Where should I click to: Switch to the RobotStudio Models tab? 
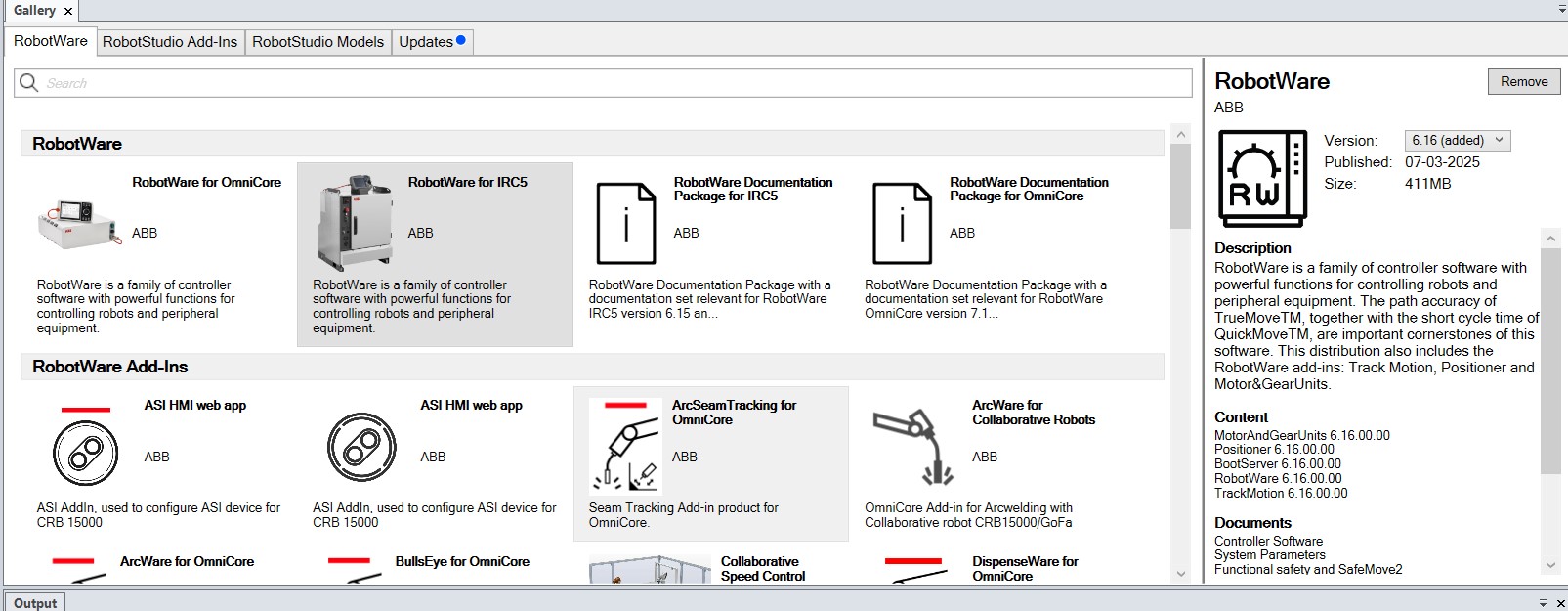coord(318,42)
